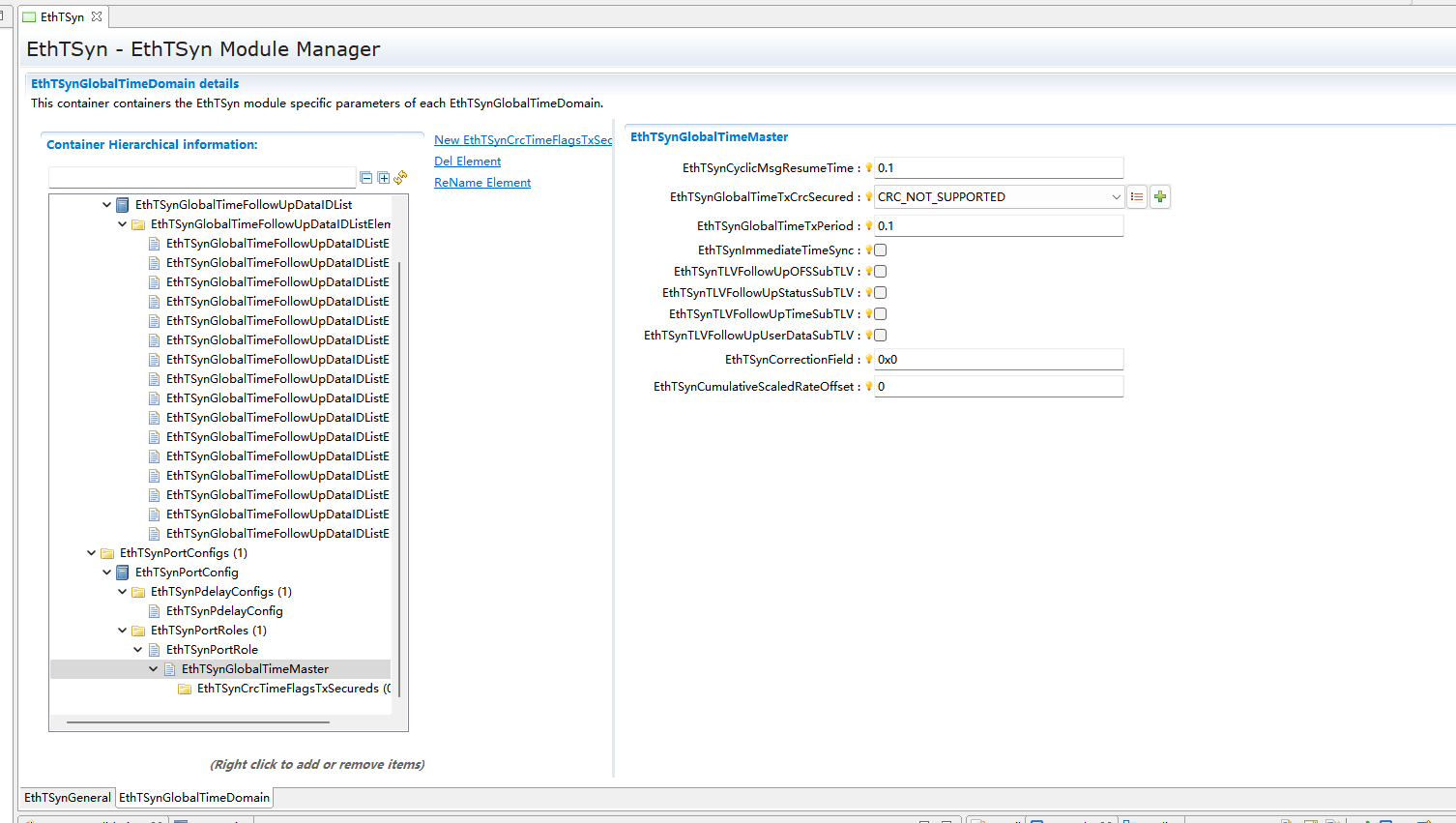Image resolution: width=1456 pixels, height=823 pixels.
Task: Click the EthTSynPortConfigs folder icon
Action: pyautogui.click(x=107, y=554)
